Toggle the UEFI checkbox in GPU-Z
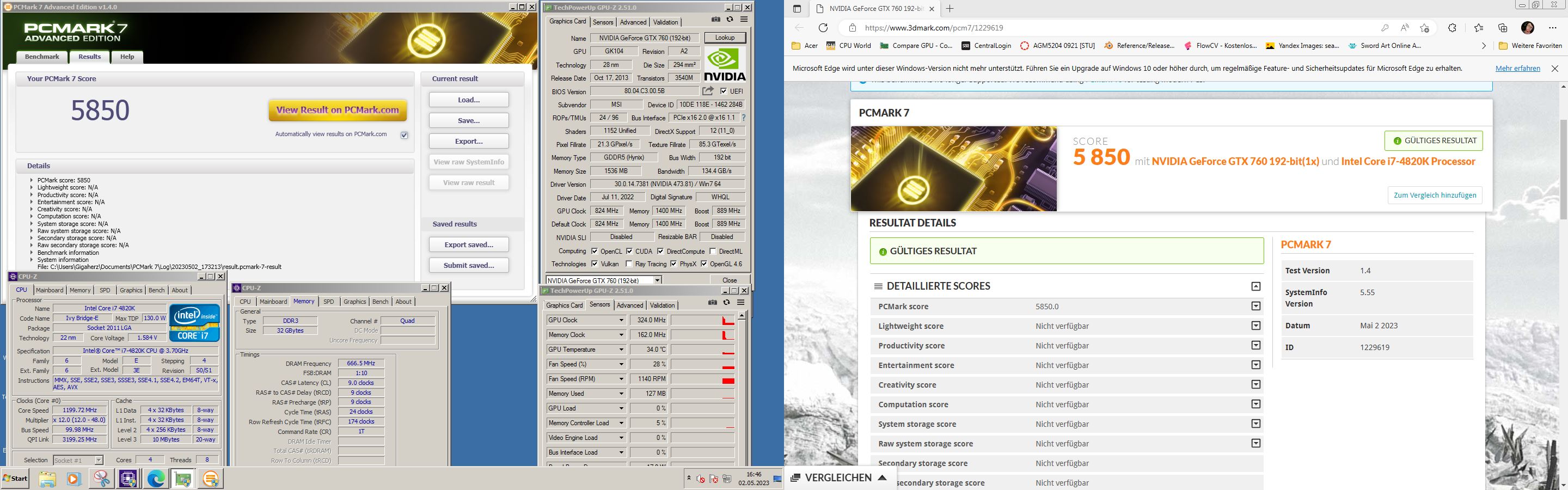The width and height of the screenshot is (1568, 490). [x=723, y=91]
